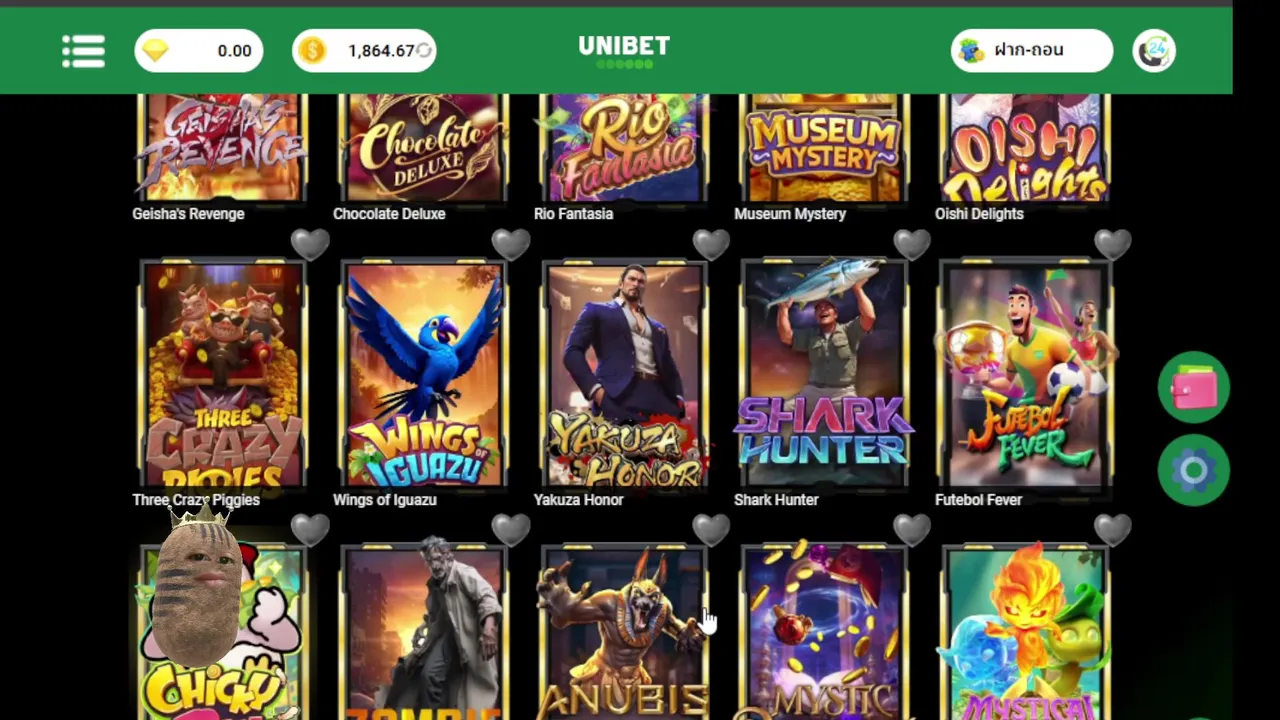
Task: Open the blue gear floating icon
Action: 1193,470
